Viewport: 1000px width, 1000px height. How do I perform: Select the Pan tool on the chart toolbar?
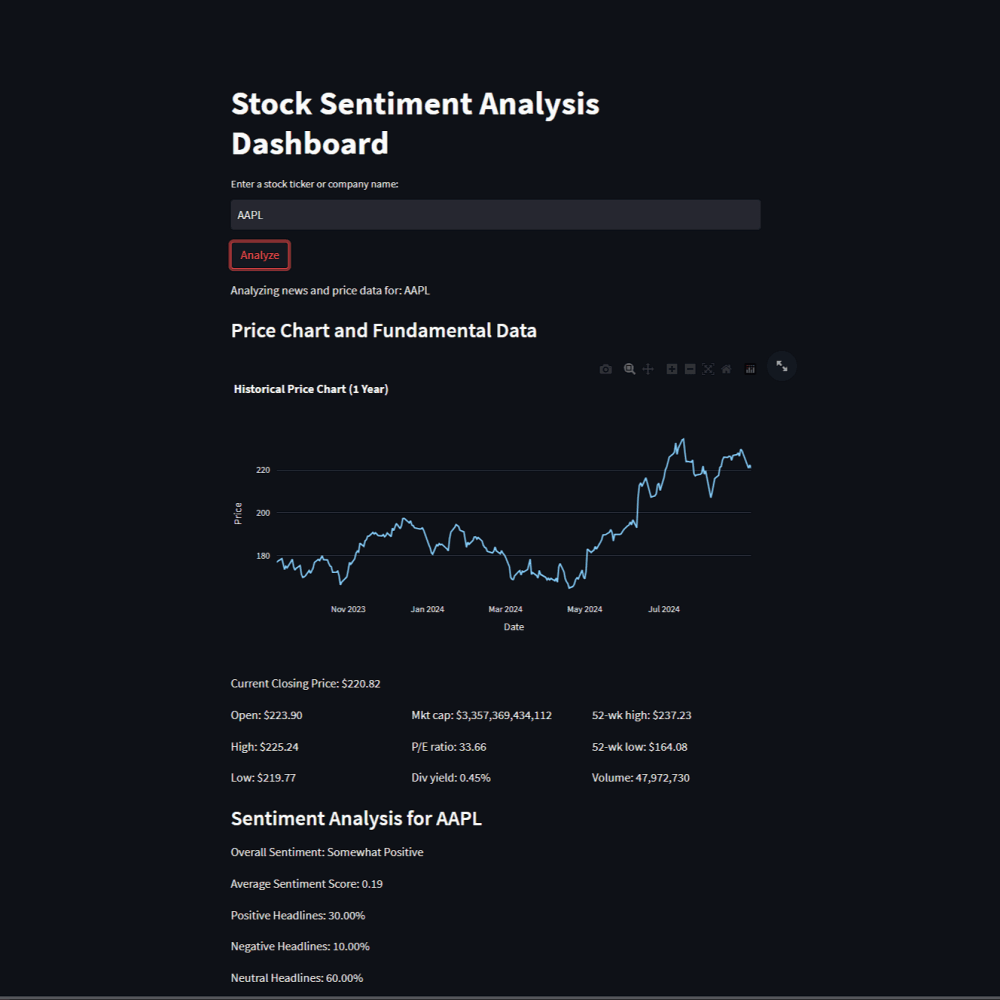pyautogui.click(x=649, y=368)
